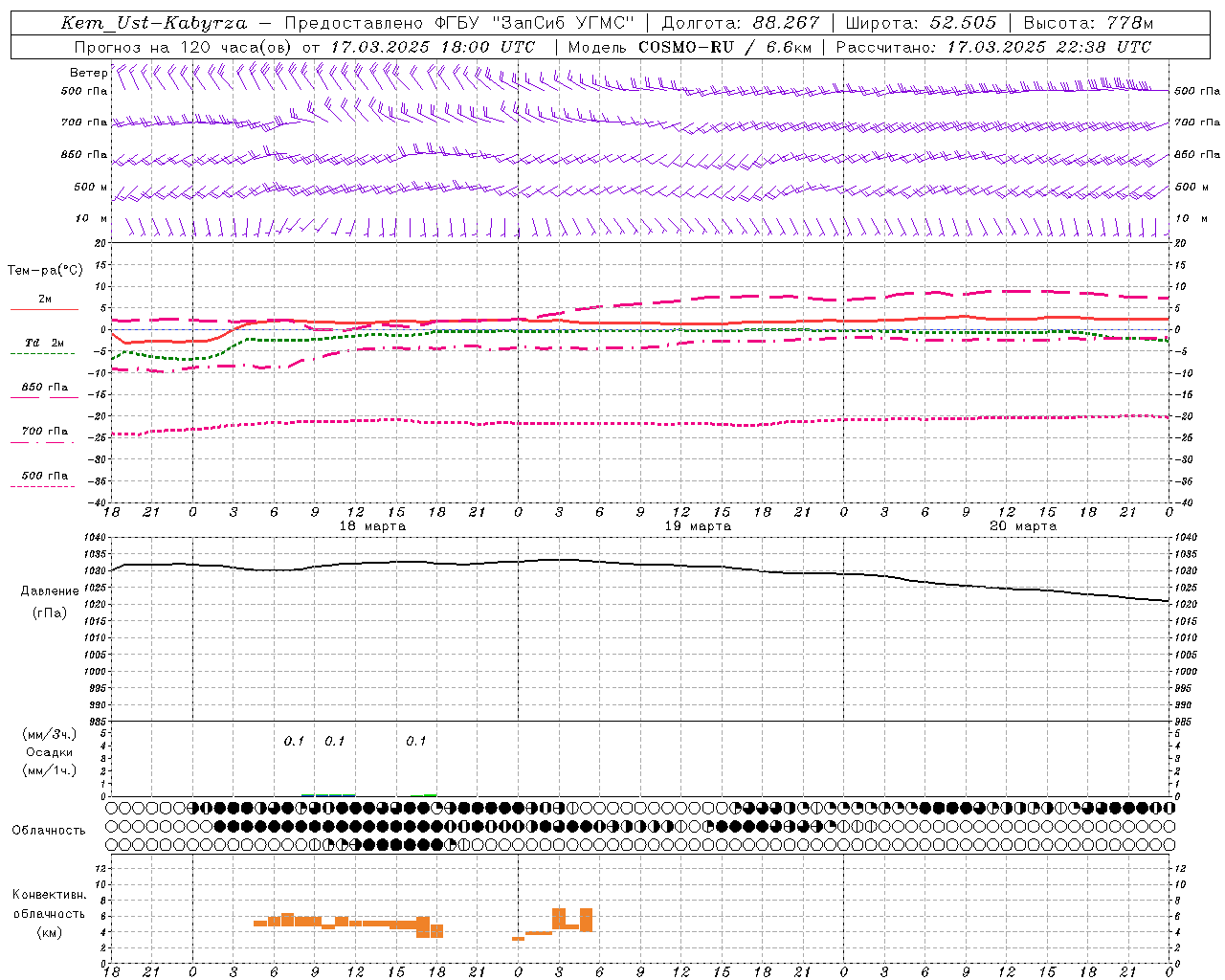
Task: Click the dashed line sample under Td 2м
Action: click(44, 354)
